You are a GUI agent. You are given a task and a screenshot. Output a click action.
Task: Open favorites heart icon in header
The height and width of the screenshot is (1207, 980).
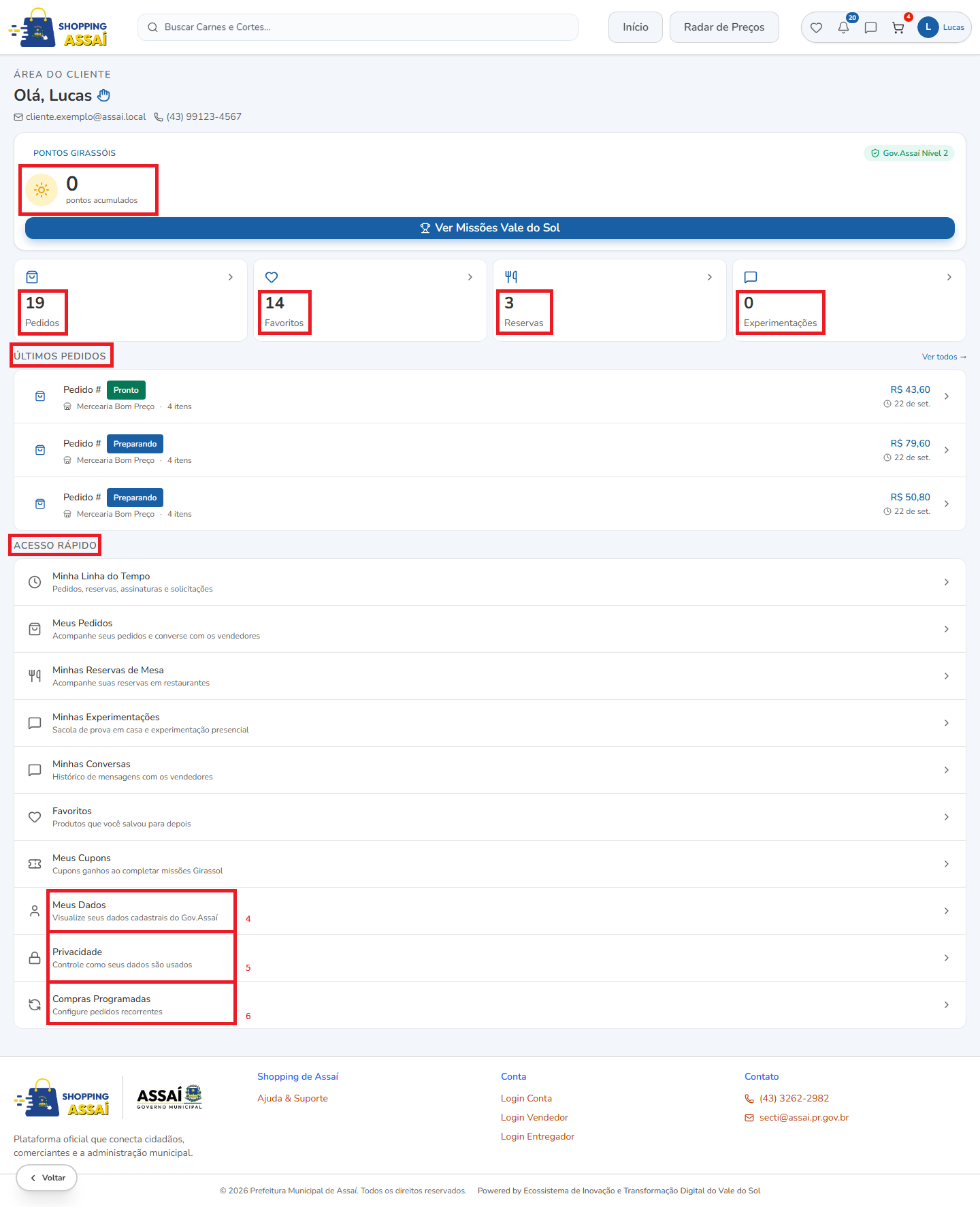[x=816, y=27]
